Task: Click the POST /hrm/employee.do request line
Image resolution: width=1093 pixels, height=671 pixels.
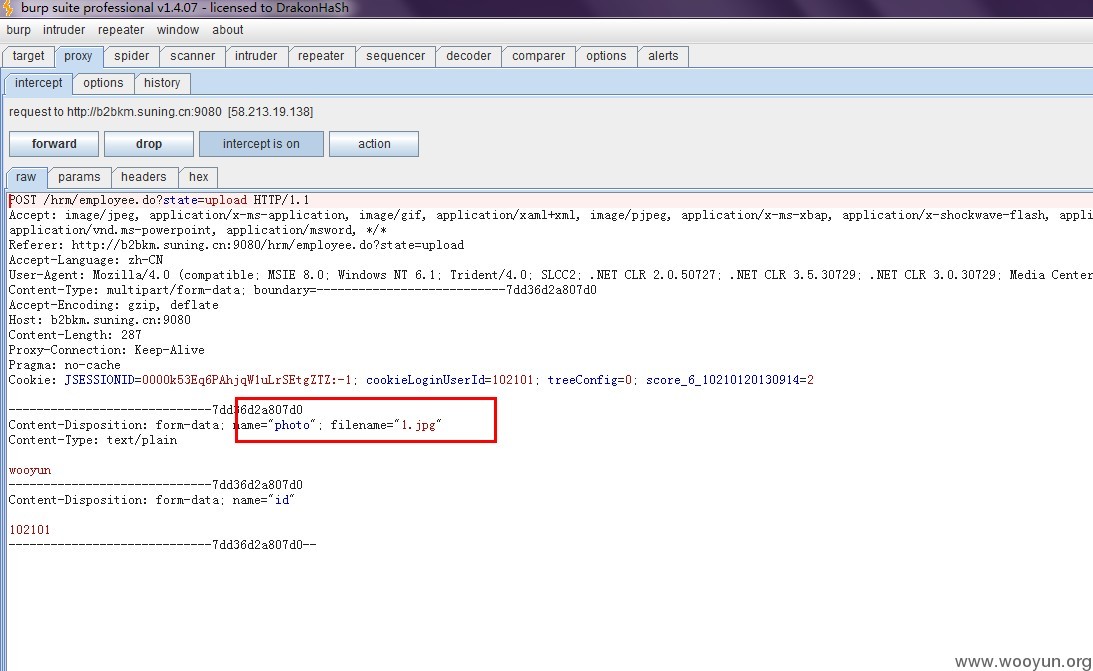Action: (159, 200)
